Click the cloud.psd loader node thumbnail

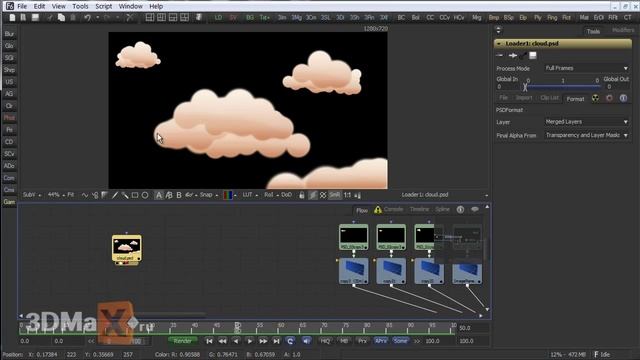coord(127,247)
